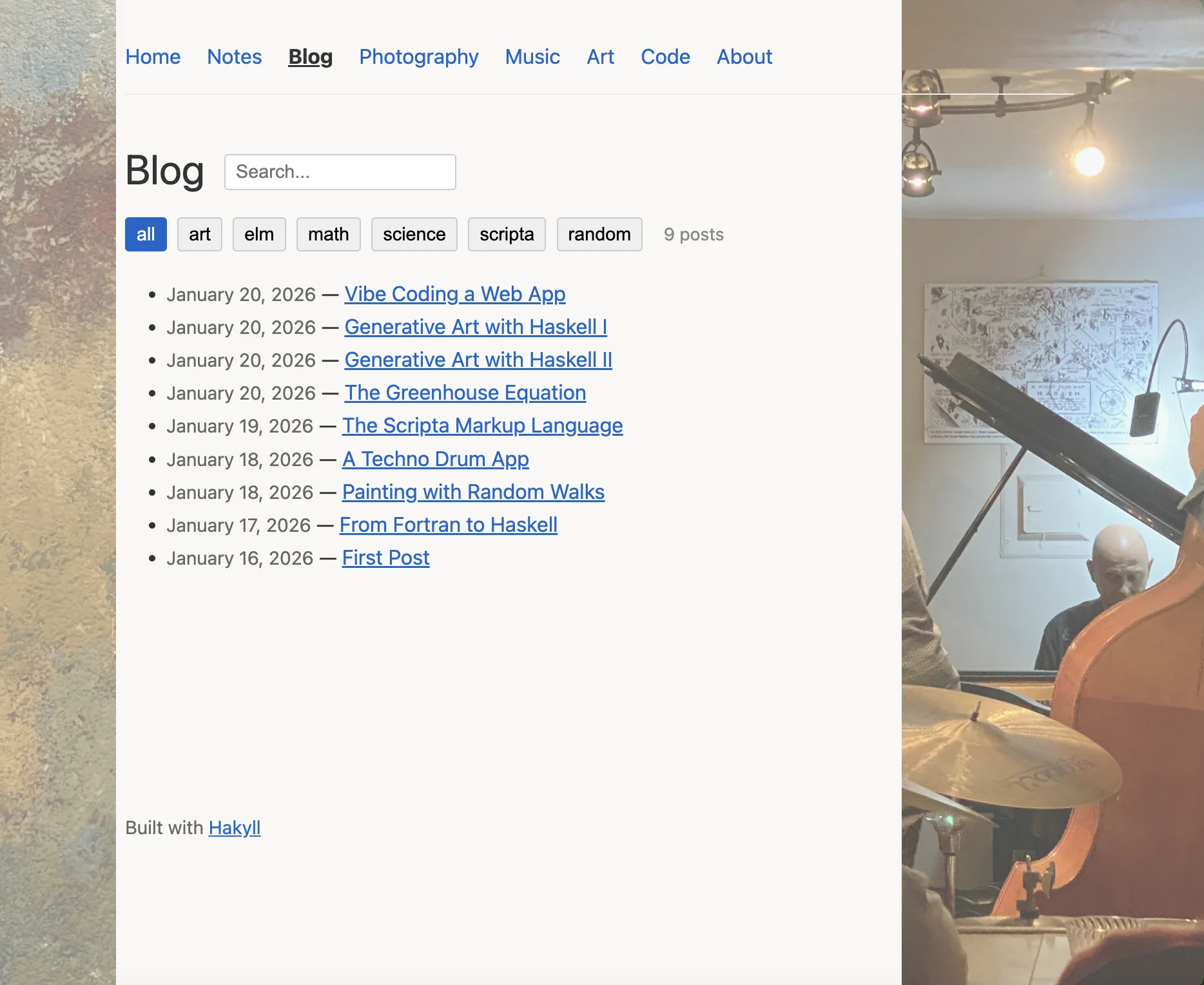Filter posts by the math tag

329,234
